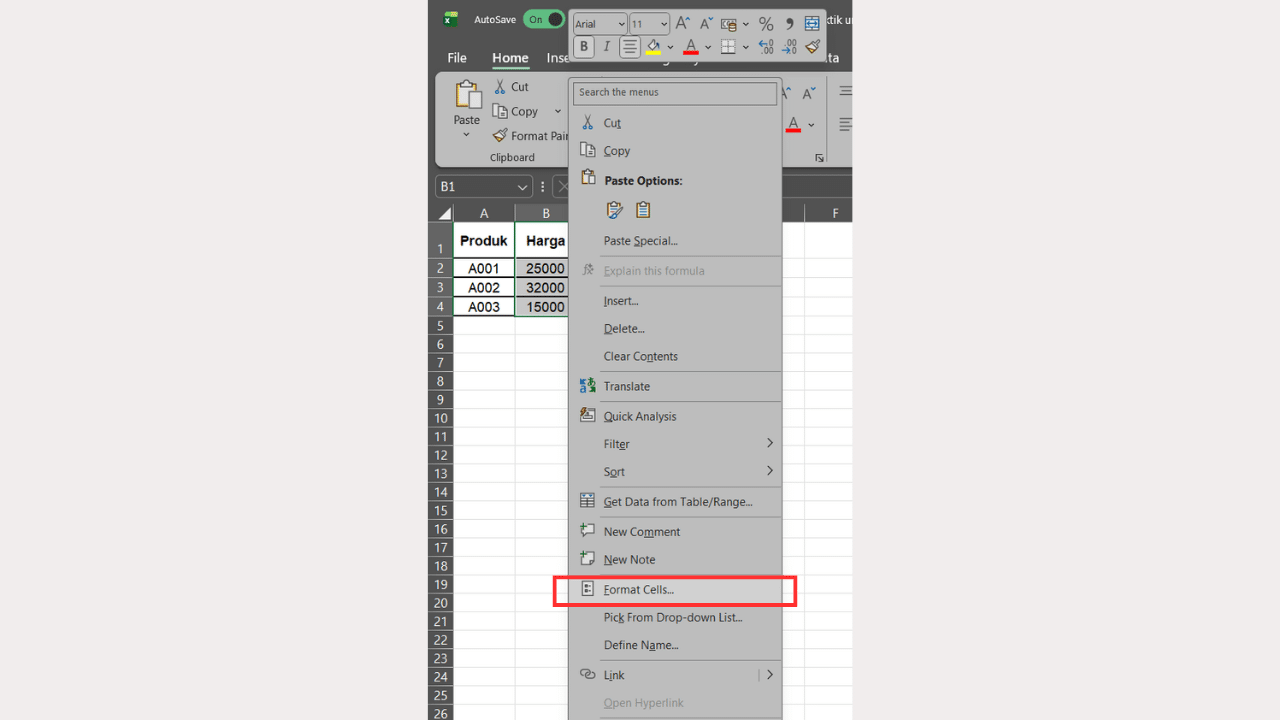This screenshot has height=720, width=1280.
Task: Open the Borders dropdown arrow
Action: (x=744, y=47)
